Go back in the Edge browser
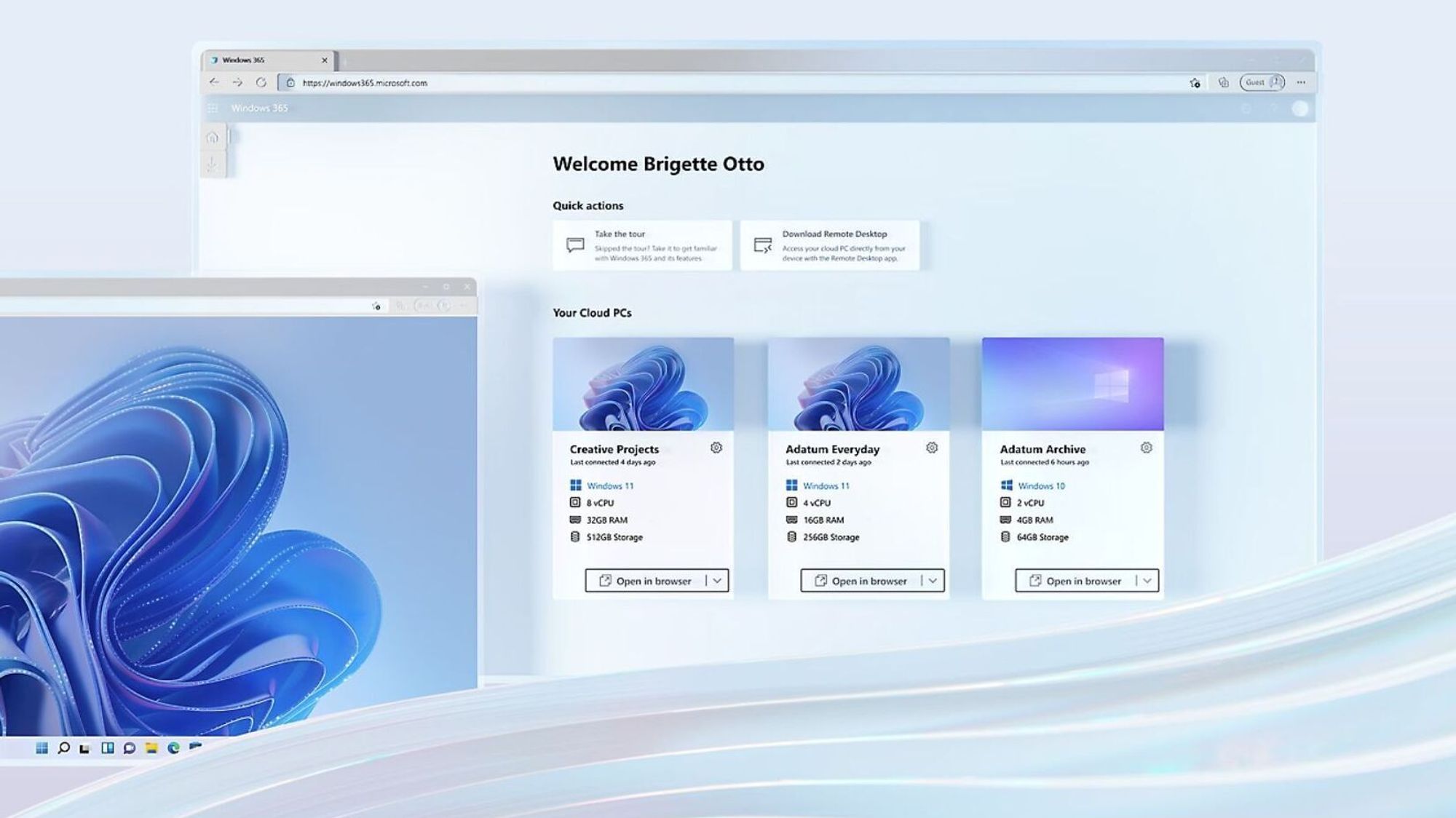 tap(213, 82)
